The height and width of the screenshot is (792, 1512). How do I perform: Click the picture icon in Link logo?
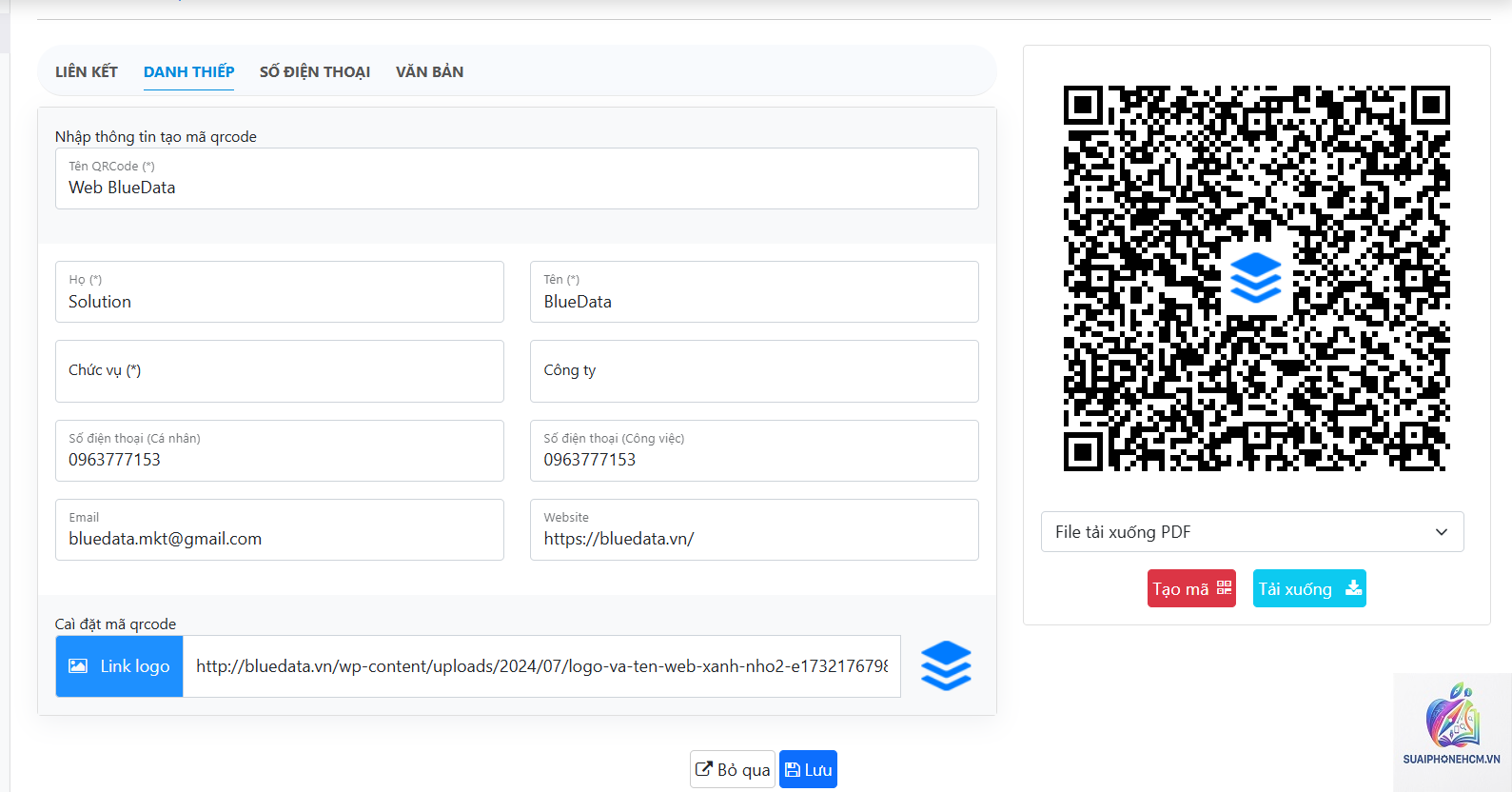78,666
